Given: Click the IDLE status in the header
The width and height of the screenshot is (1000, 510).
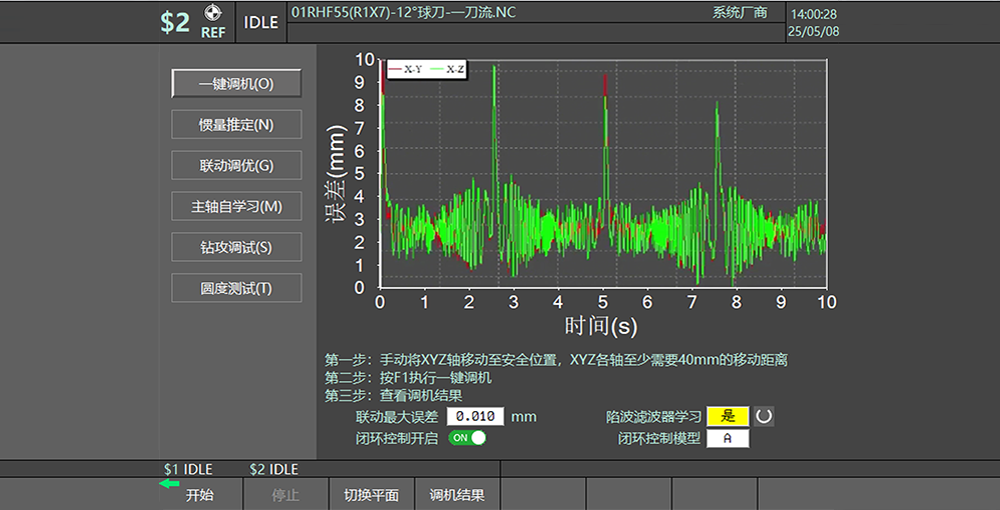Looking at the screenshot, I should 261,22.
